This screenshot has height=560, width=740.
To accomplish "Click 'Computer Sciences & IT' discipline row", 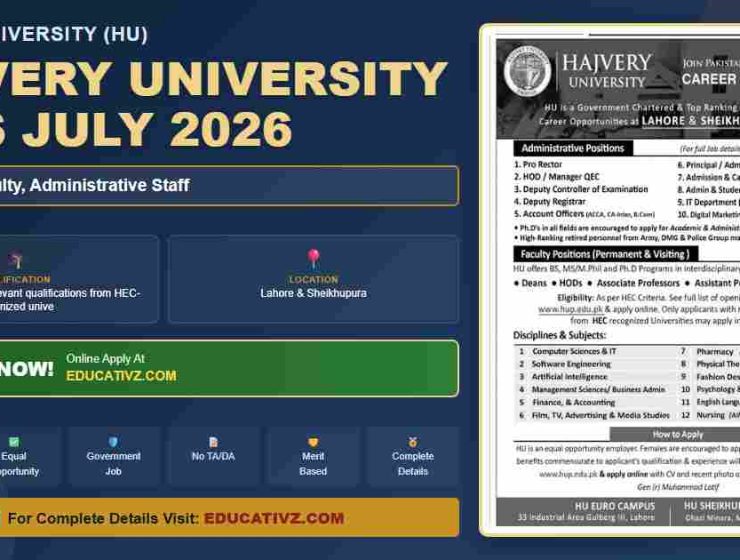I will pos(574,351).
